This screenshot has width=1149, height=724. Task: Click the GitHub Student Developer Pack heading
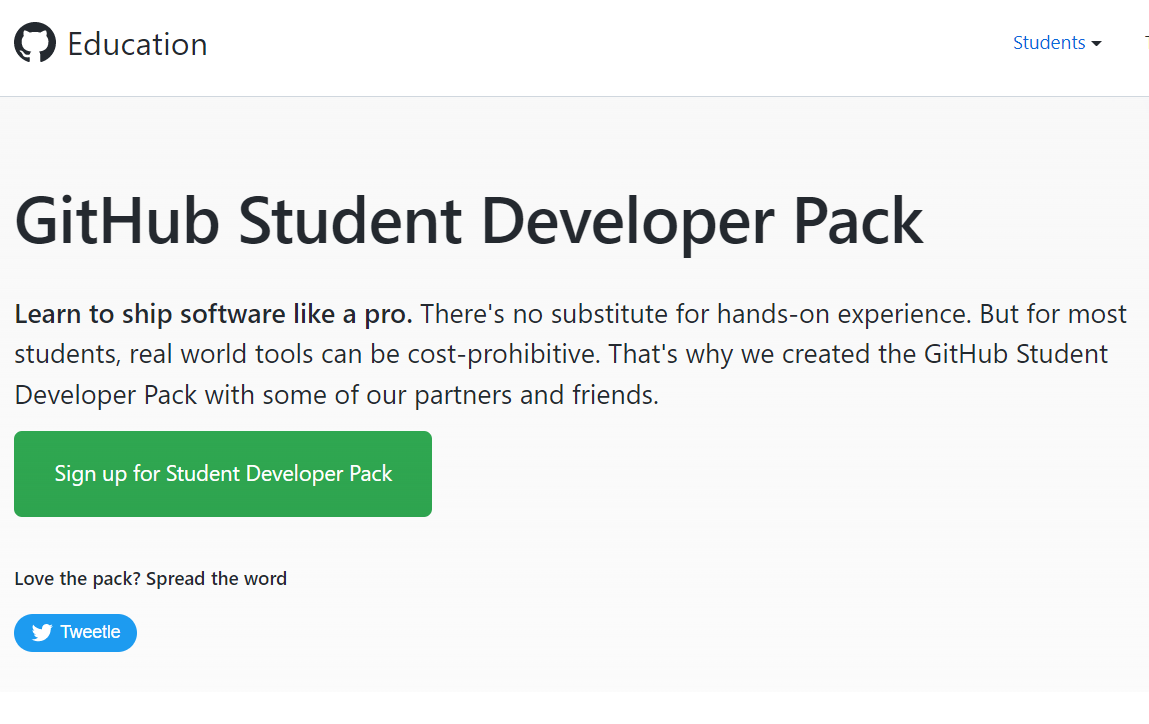coord(468,221)
